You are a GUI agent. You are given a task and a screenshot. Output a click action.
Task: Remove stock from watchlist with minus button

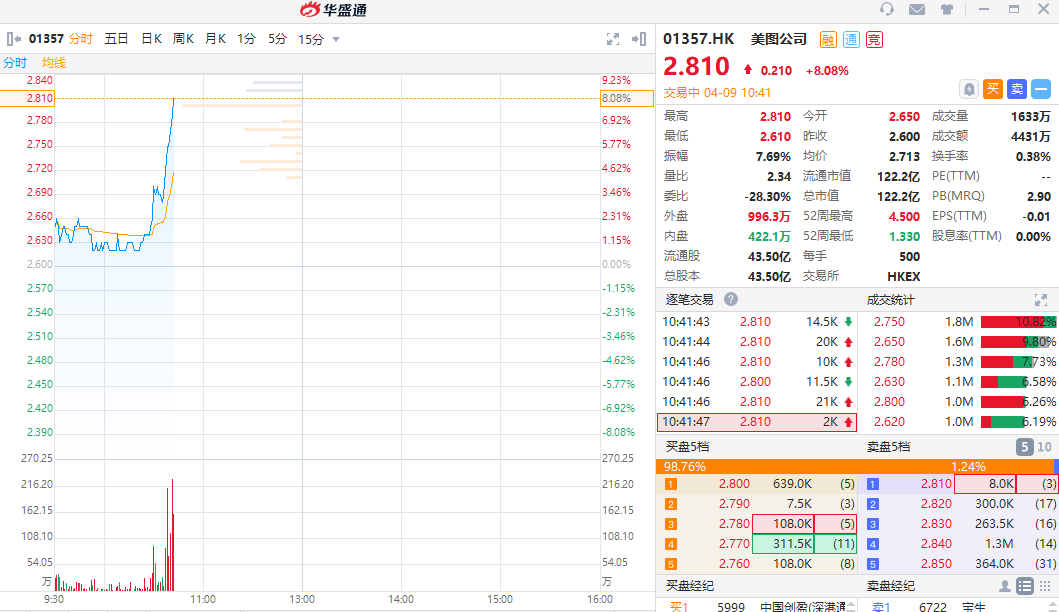coord(1041,89)
